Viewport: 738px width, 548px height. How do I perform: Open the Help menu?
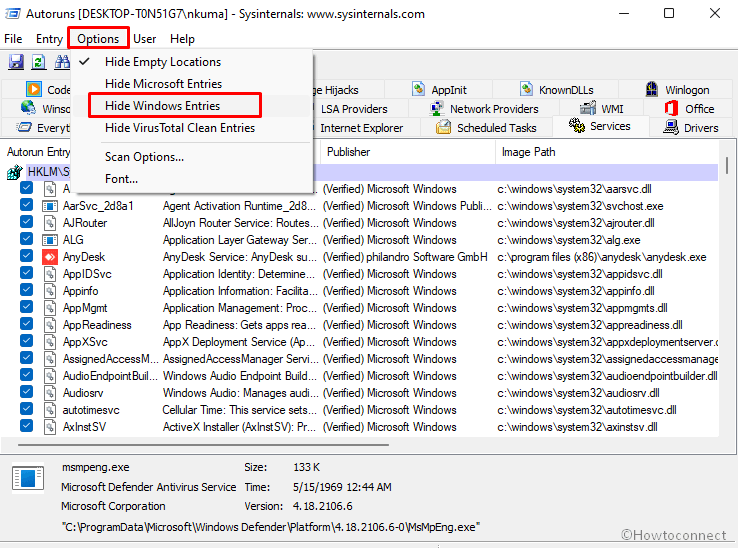(x=182, y=39)
